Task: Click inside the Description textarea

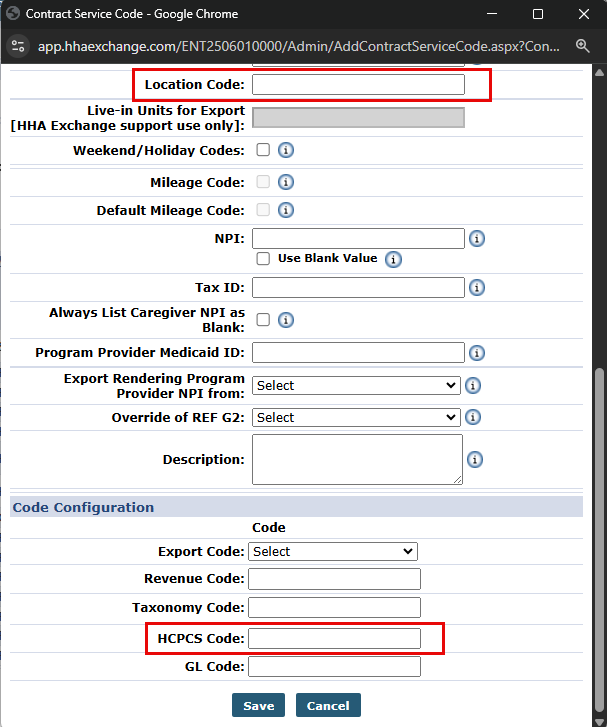Action: 358,459
